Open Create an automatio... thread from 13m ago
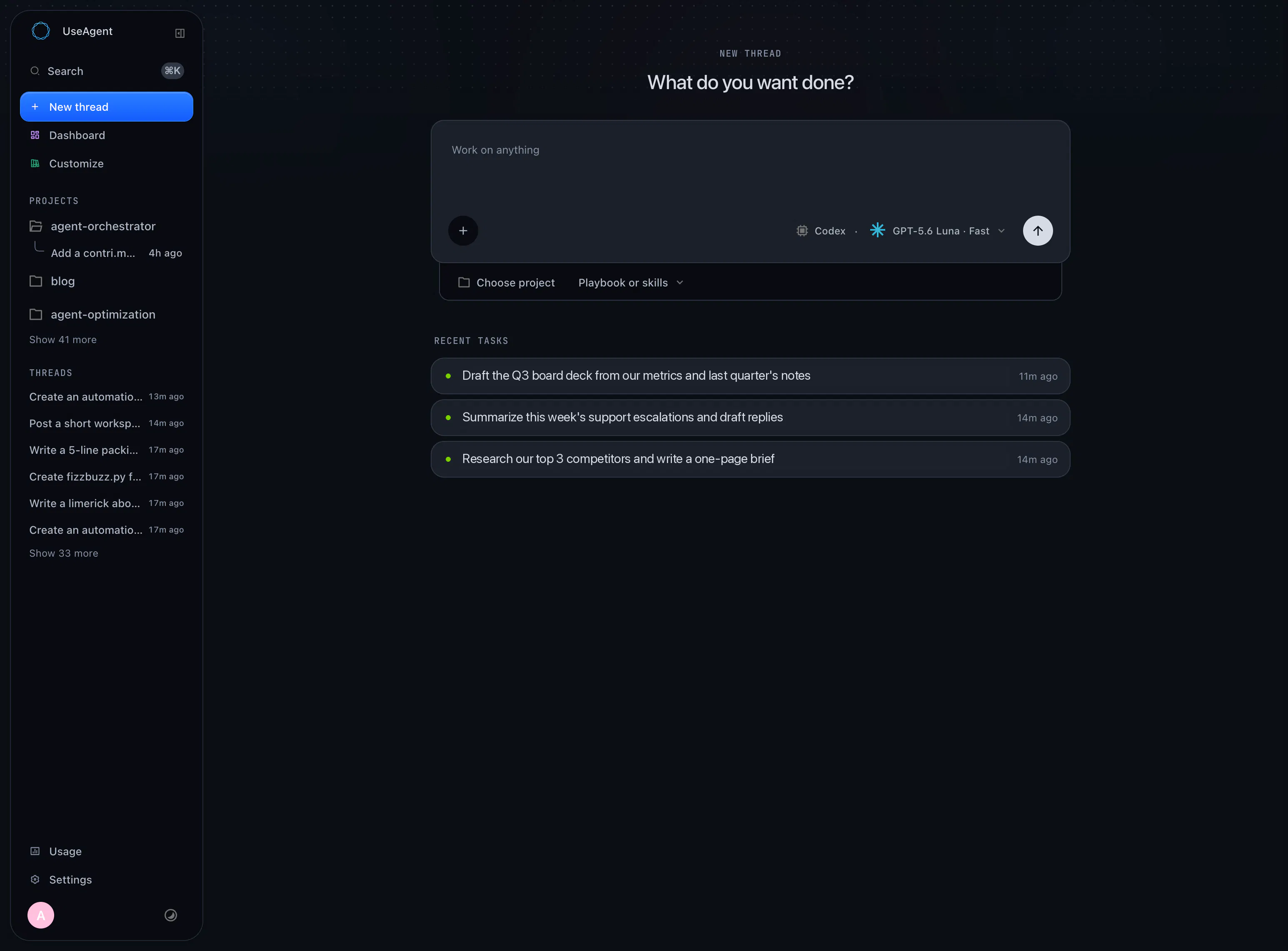Screen dimensions: 1288x951 tap(107, 397)
